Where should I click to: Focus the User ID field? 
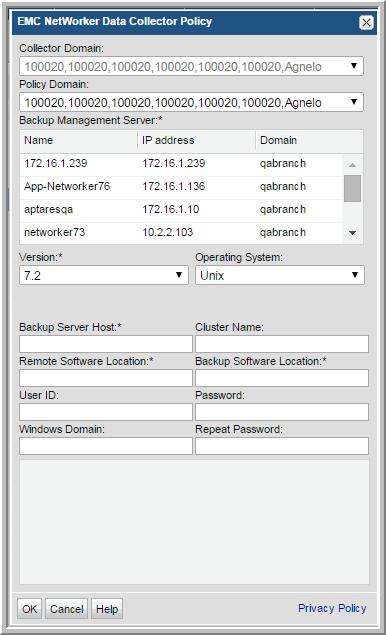click(x=106, y=412)
